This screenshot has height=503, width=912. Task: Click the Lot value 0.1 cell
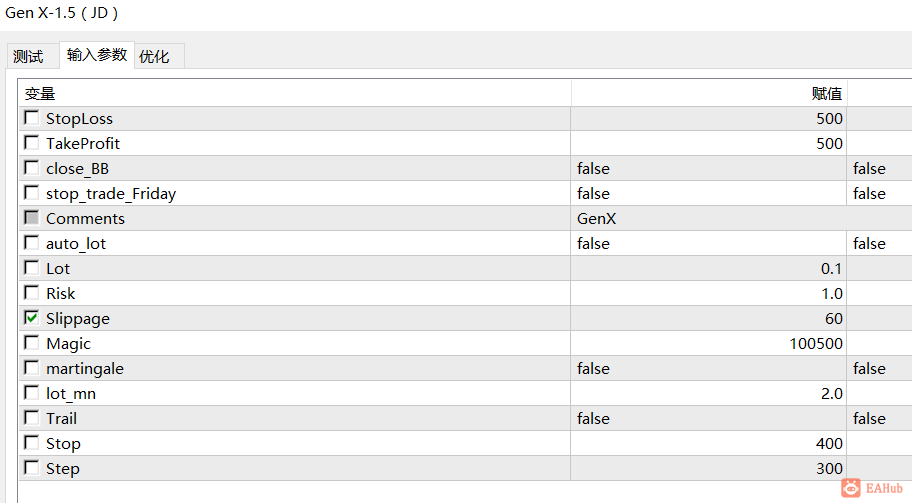click(x=709, y=268)
